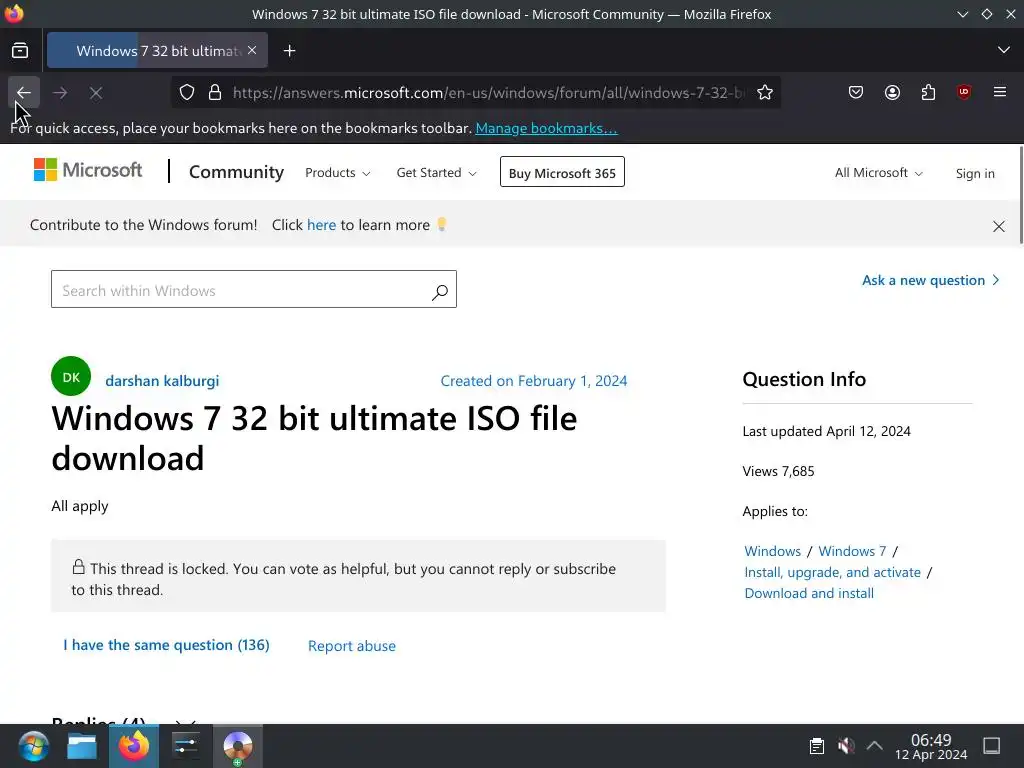The width and height of the screenshot is (1024, 768).
Task: Open the clipboard tray icon
Action: click(816, 746)
